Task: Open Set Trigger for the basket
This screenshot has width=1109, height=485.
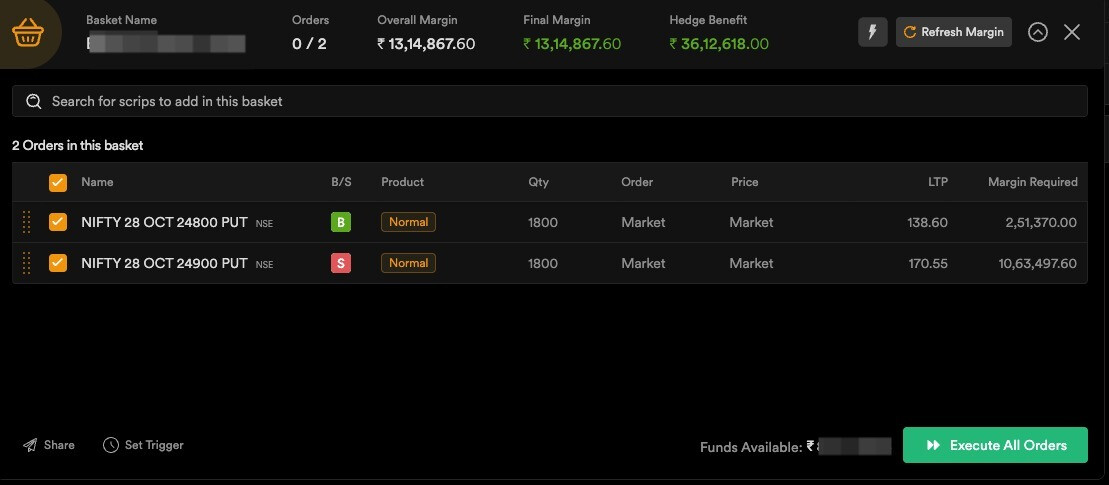Action: (143, 445)
